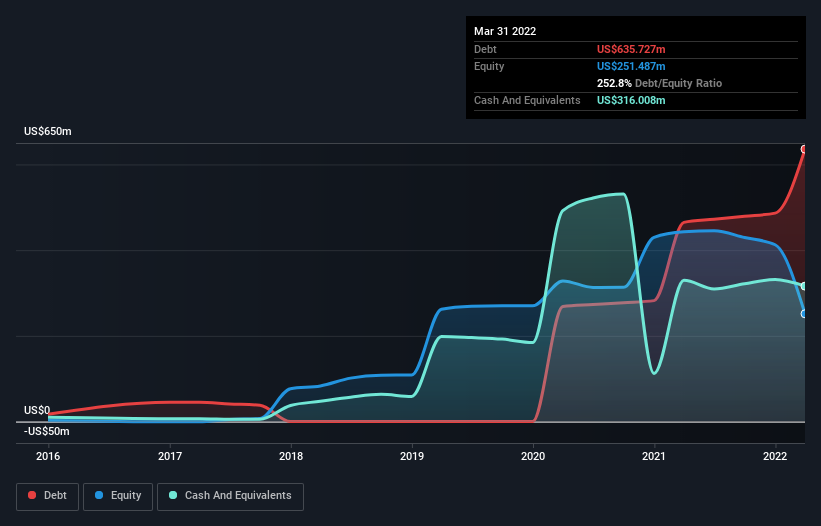Click the blue Equity legend dot
The image size is (821, 526).
[x=99, y=495]
